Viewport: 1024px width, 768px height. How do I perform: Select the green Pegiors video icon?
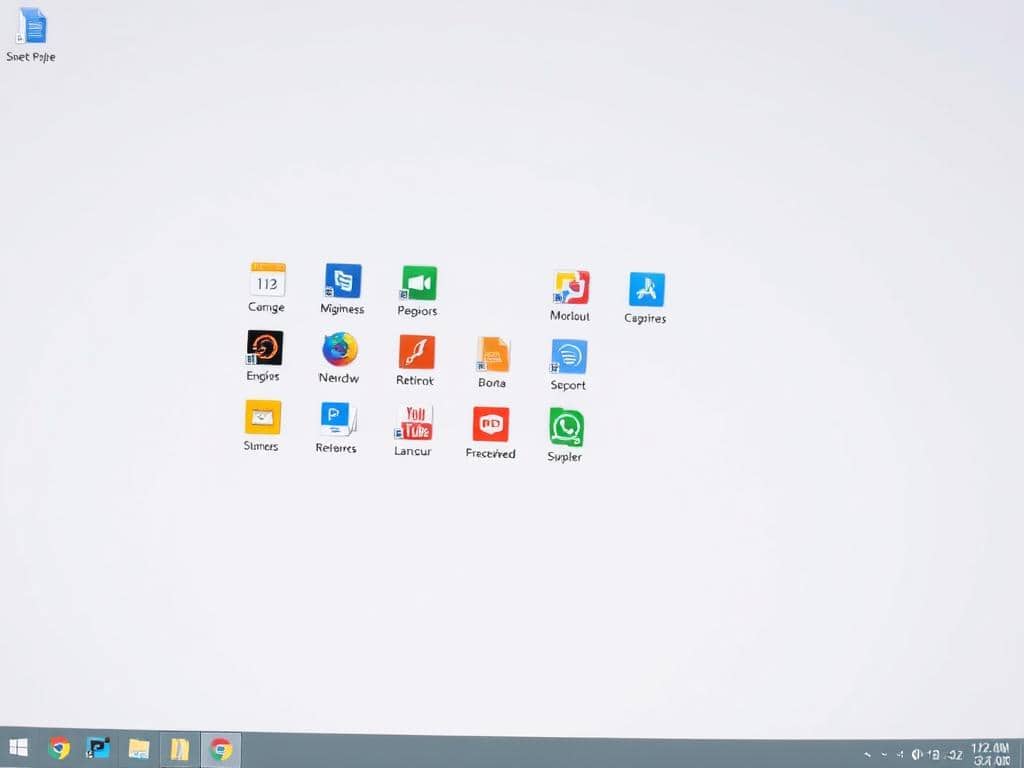click(419, 283)
